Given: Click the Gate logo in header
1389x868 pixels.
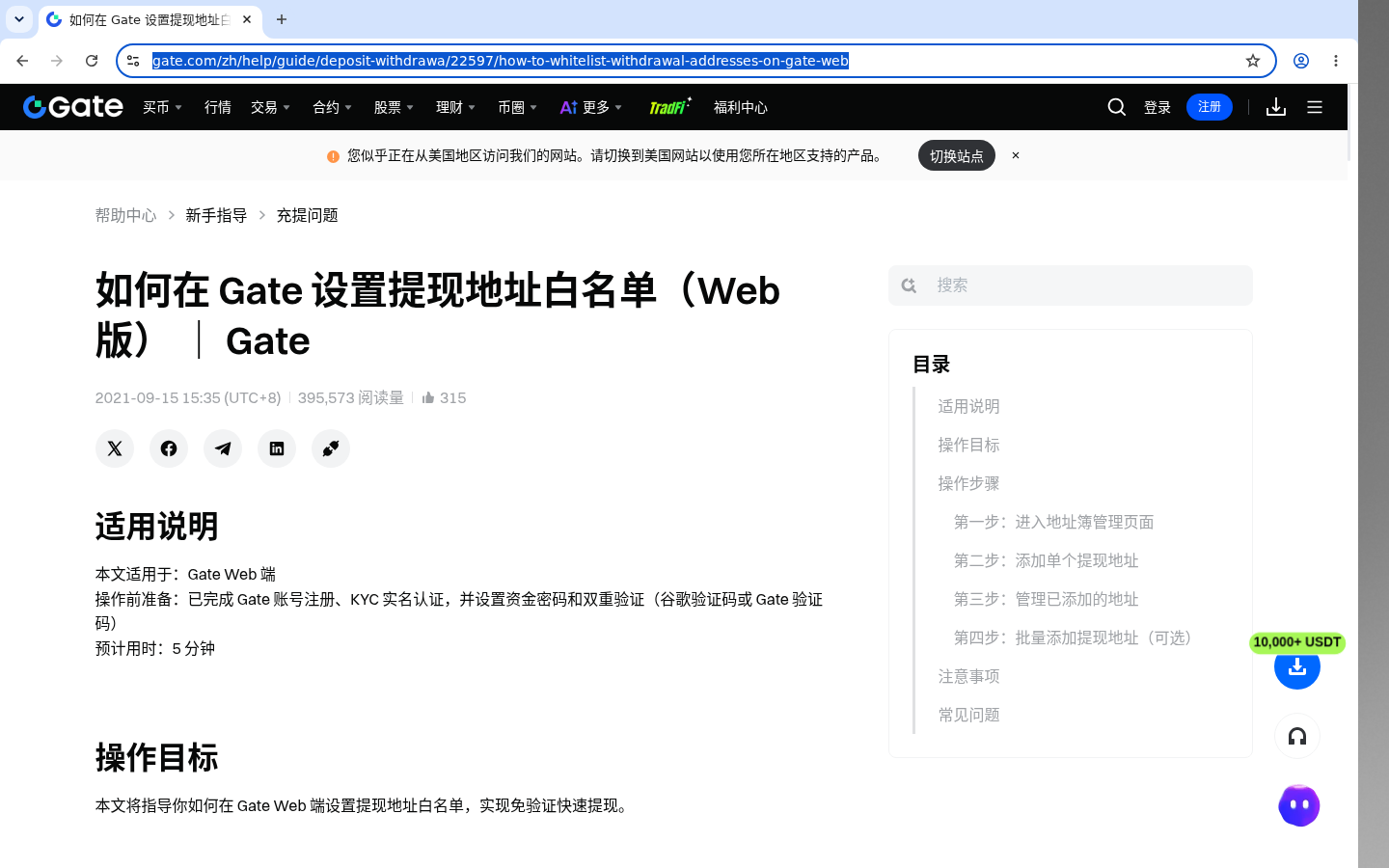Looking at the screenshot, I should click(73, 107).
